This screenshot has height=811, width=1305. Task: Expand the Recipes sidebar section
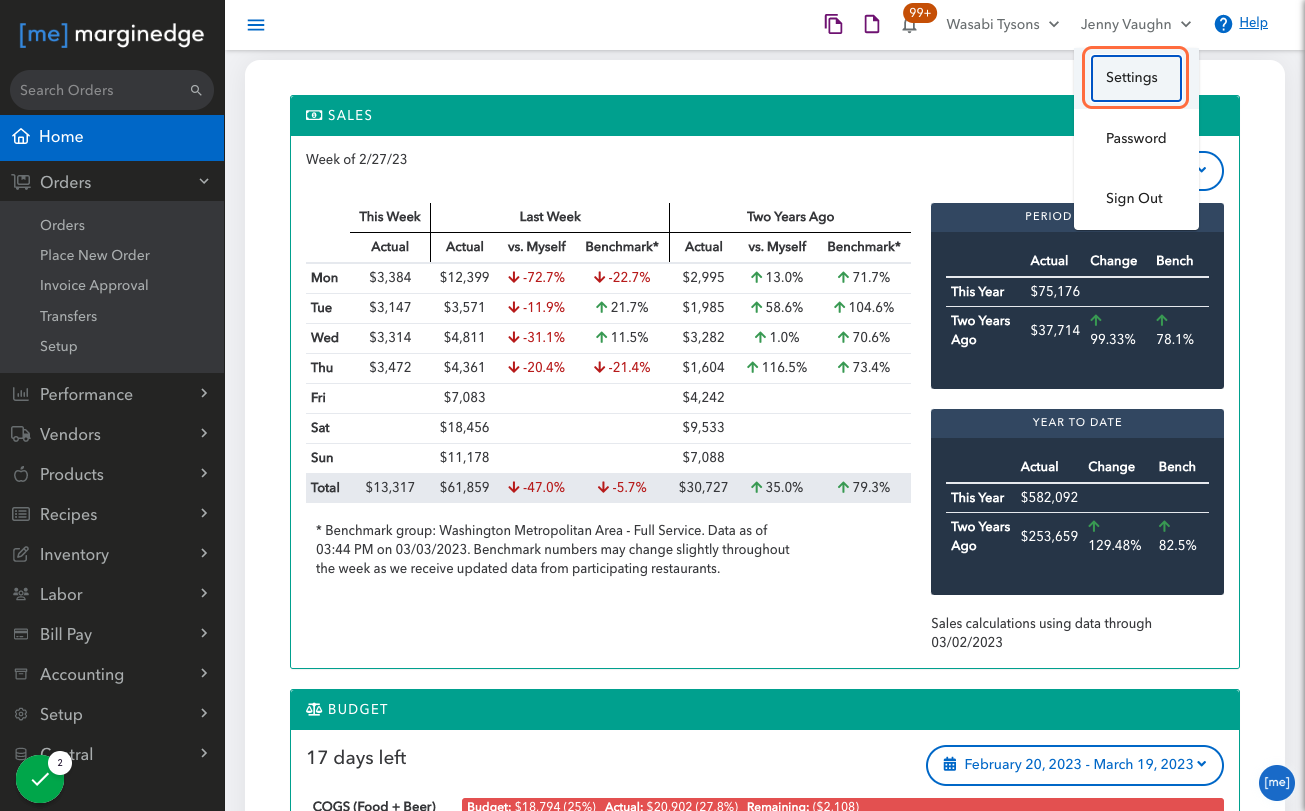click(x=204, y=513)
